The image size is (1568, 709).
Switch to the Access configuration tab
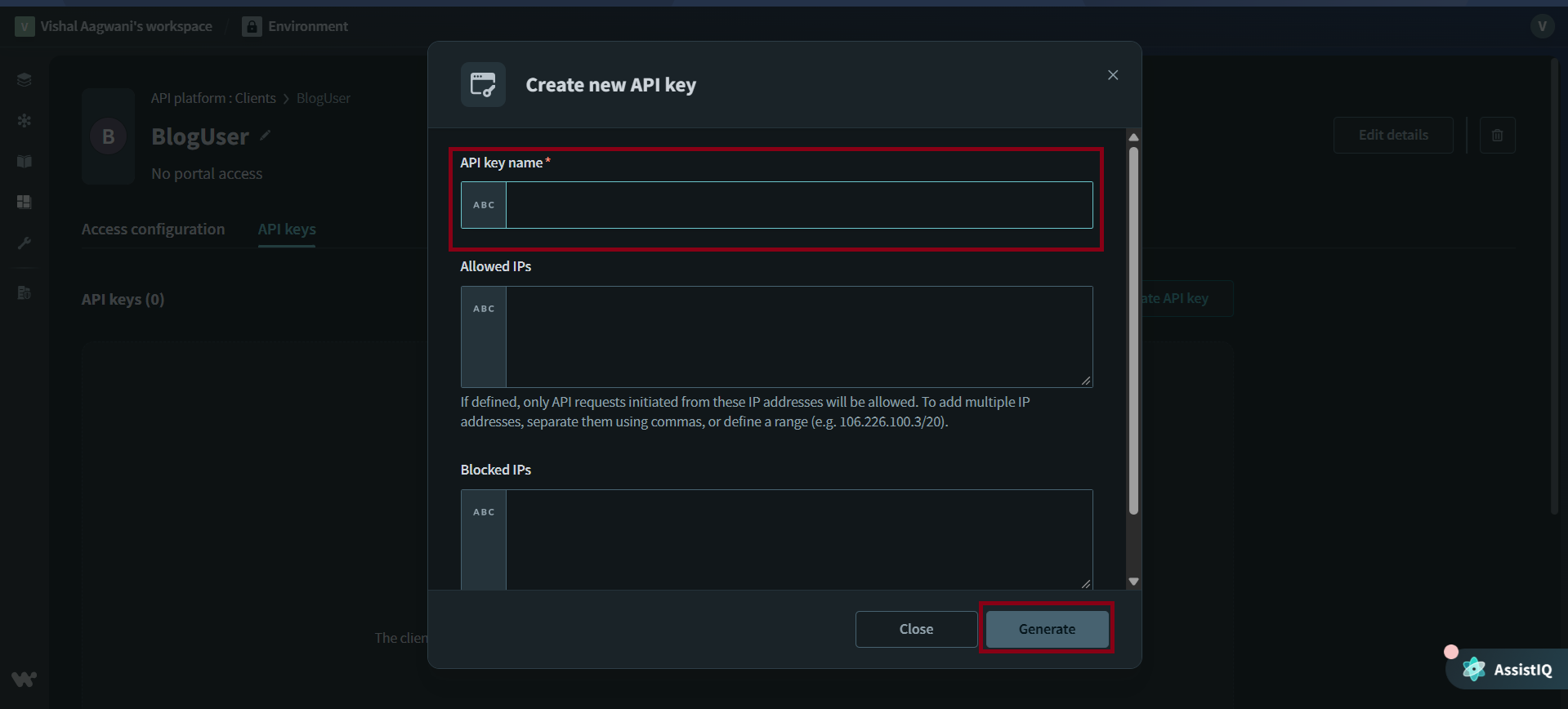point(153,230)
